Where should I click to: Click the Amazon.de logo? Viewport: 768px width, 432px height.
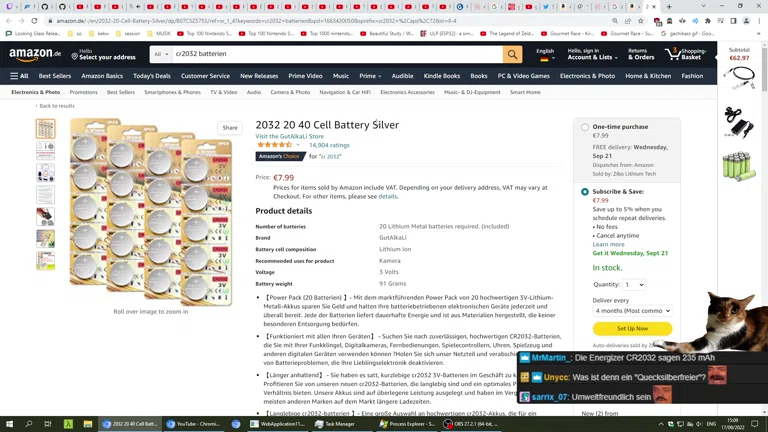[35, 54]
